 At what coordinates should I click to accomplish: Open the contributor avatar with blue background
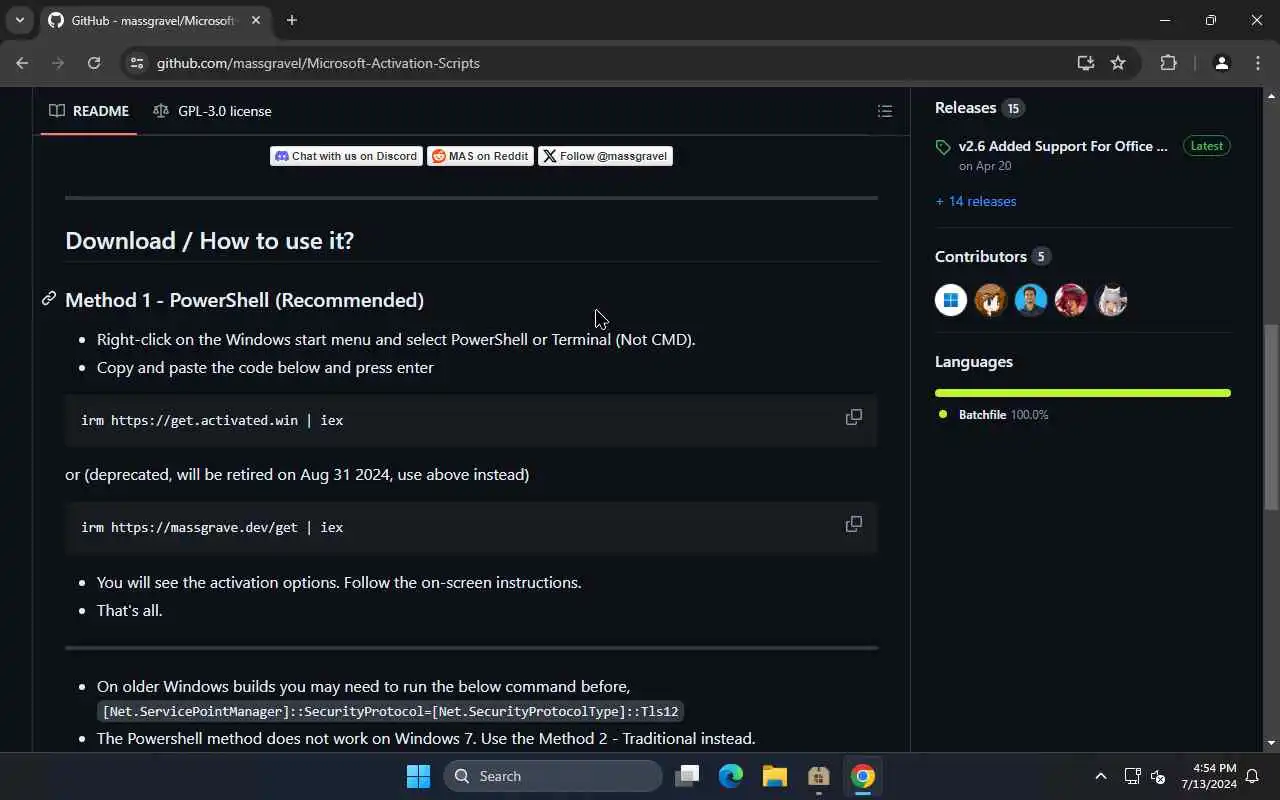coord(1031,300)
